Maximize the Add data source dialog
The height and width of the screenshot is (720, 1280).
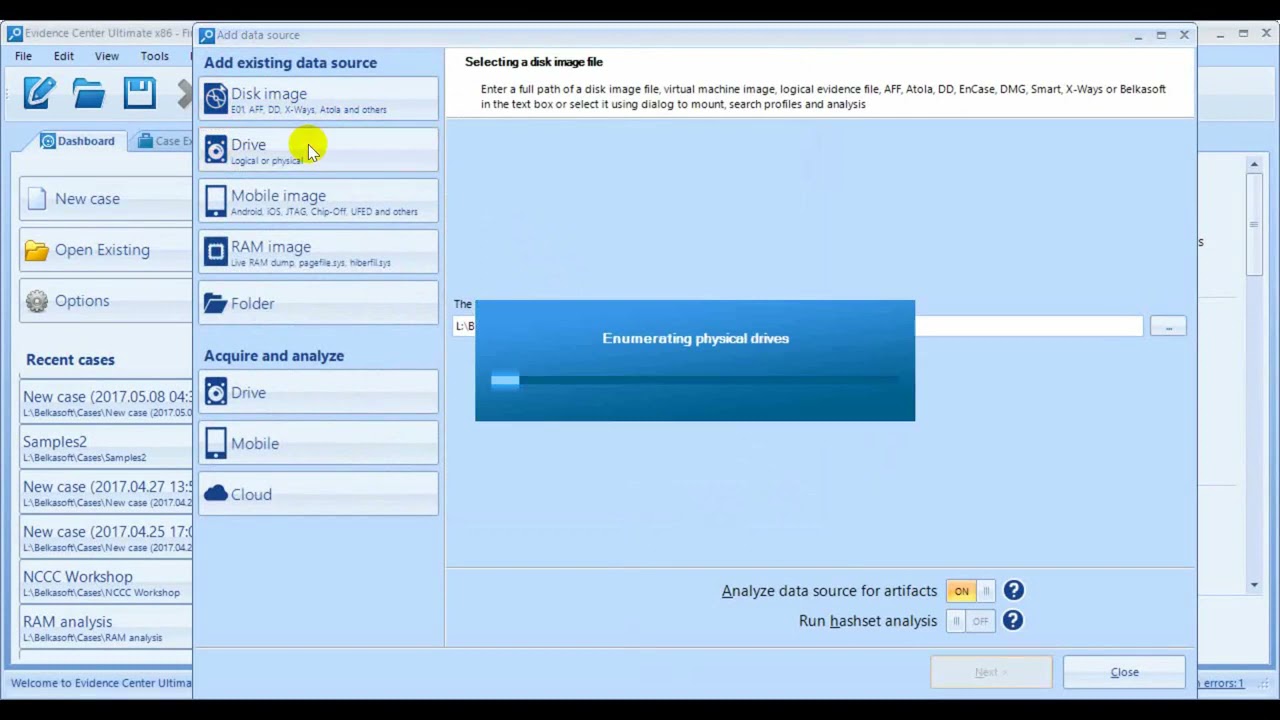click(1161, 35)
